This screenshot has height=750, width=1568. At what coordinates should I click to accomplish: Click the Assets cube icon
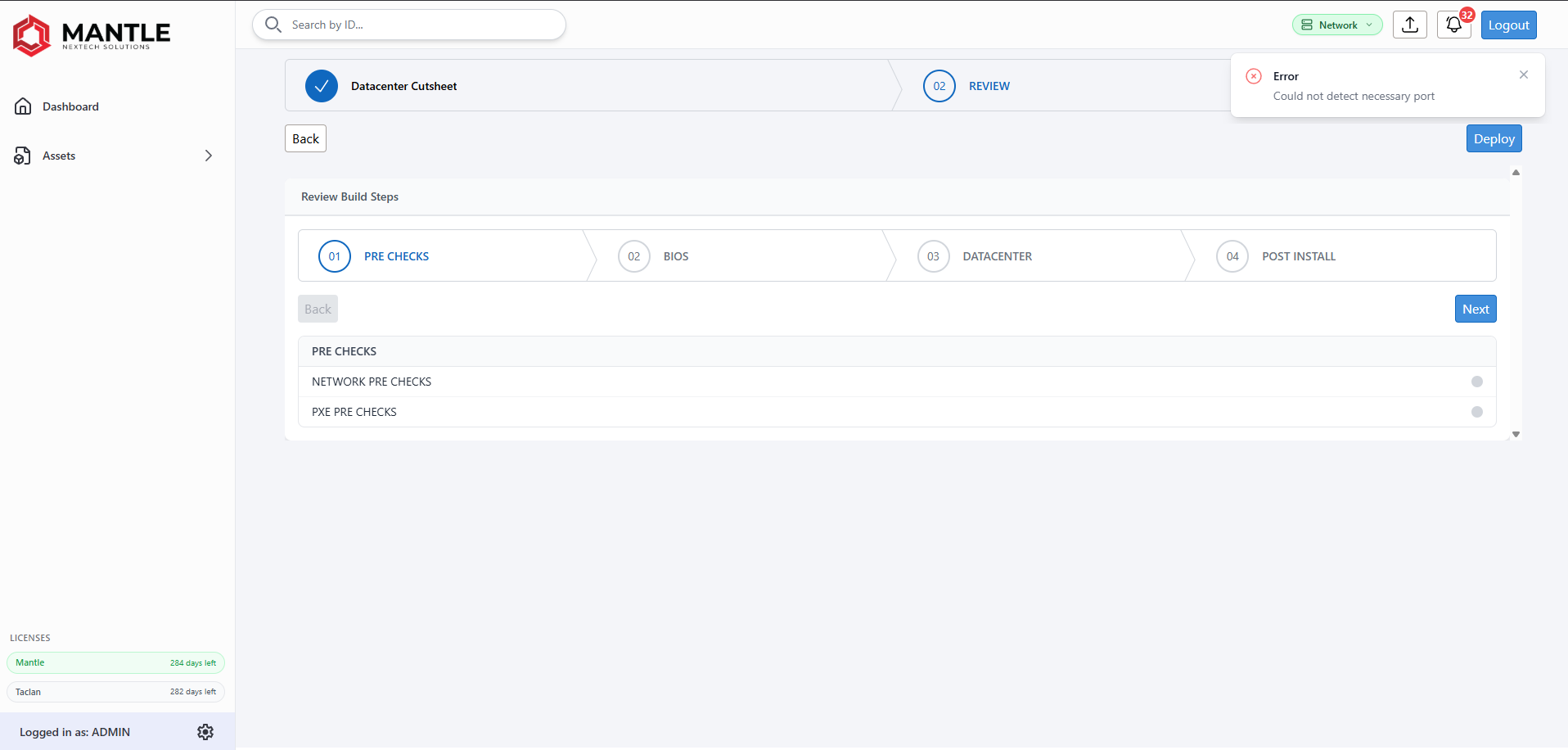click(23, 156)
